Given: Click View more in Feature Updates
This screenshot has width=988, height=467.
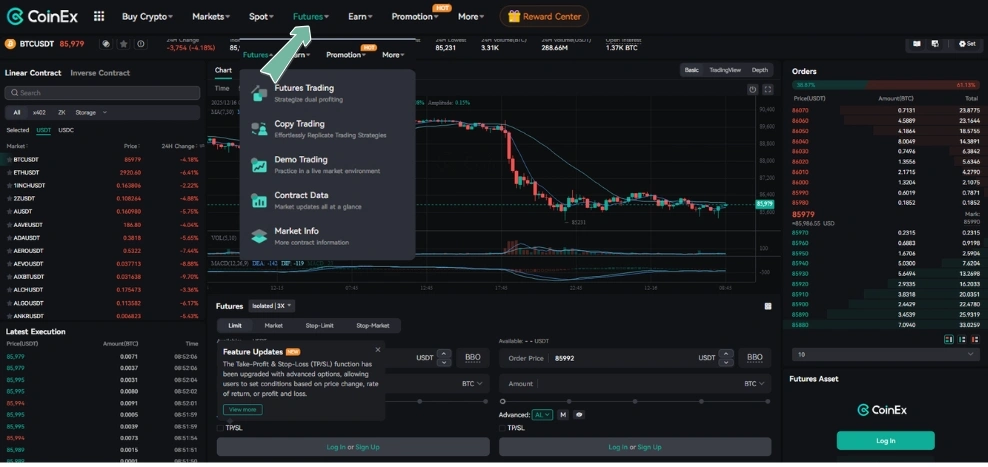Looking at the screenshot, I should tap(243, 410).
